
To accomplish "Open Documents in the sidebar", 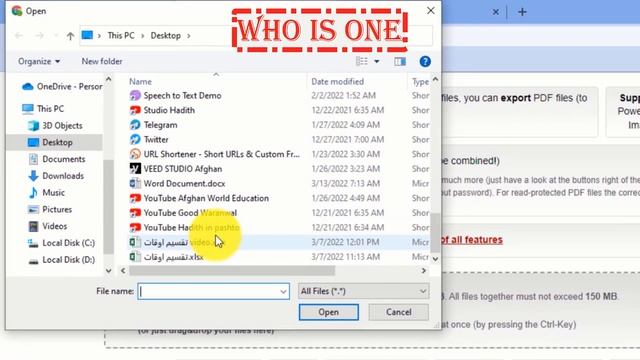I will (56, 159).
